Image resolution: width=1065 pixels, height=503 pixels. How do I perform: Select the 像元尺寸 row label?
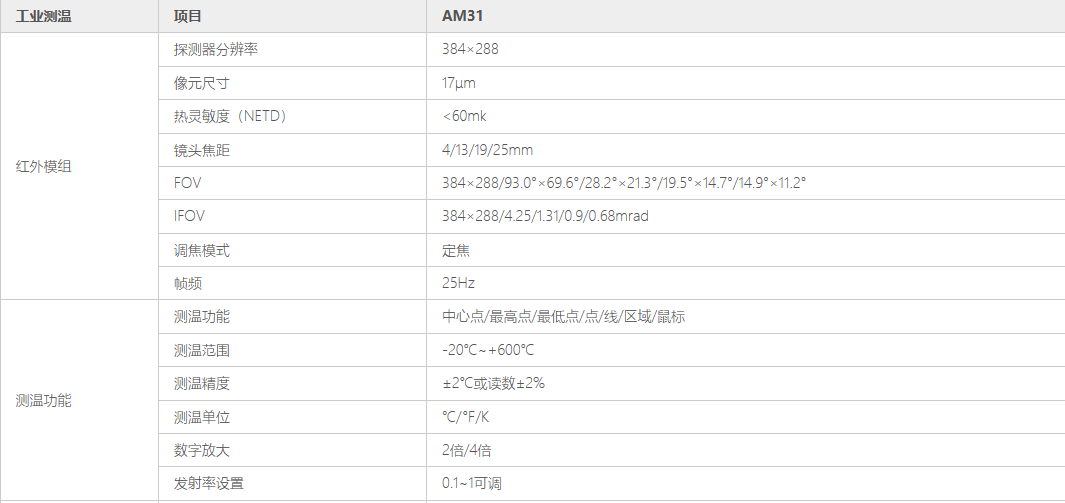click(x=202, y=83)
